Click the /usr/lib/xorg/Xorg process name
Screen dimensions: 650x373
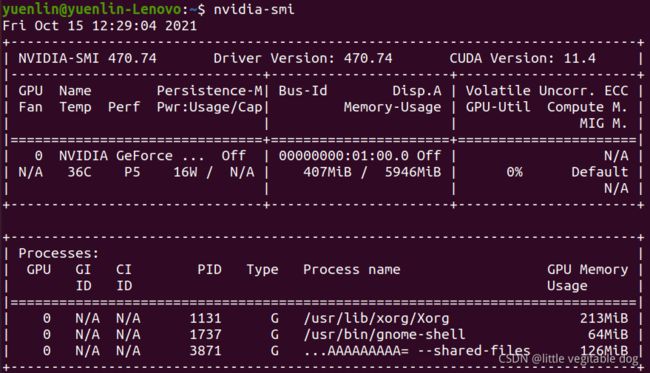pyautogui.click(x=376, y=318)
